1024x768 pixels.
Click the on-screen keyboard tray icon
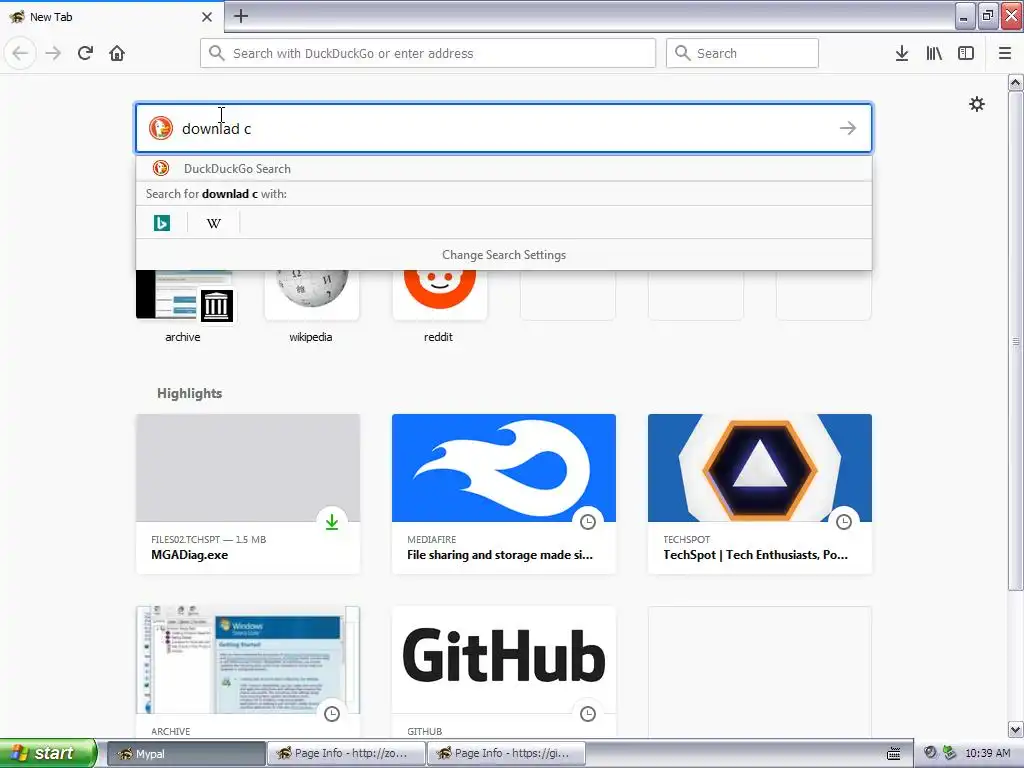point(894,754)
